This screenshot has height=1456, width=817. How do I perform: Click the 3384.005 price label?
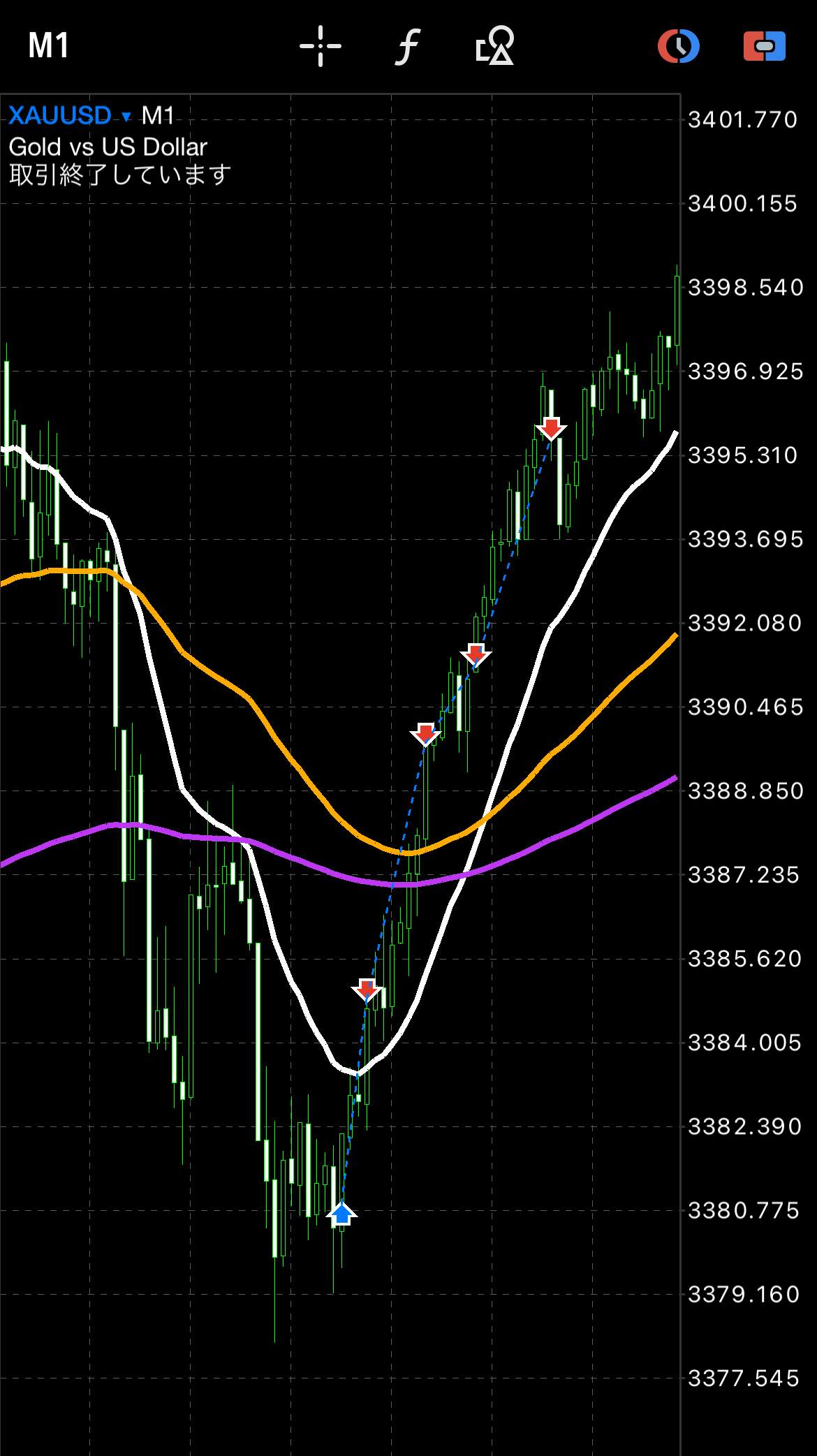[x=745, y=1043]
